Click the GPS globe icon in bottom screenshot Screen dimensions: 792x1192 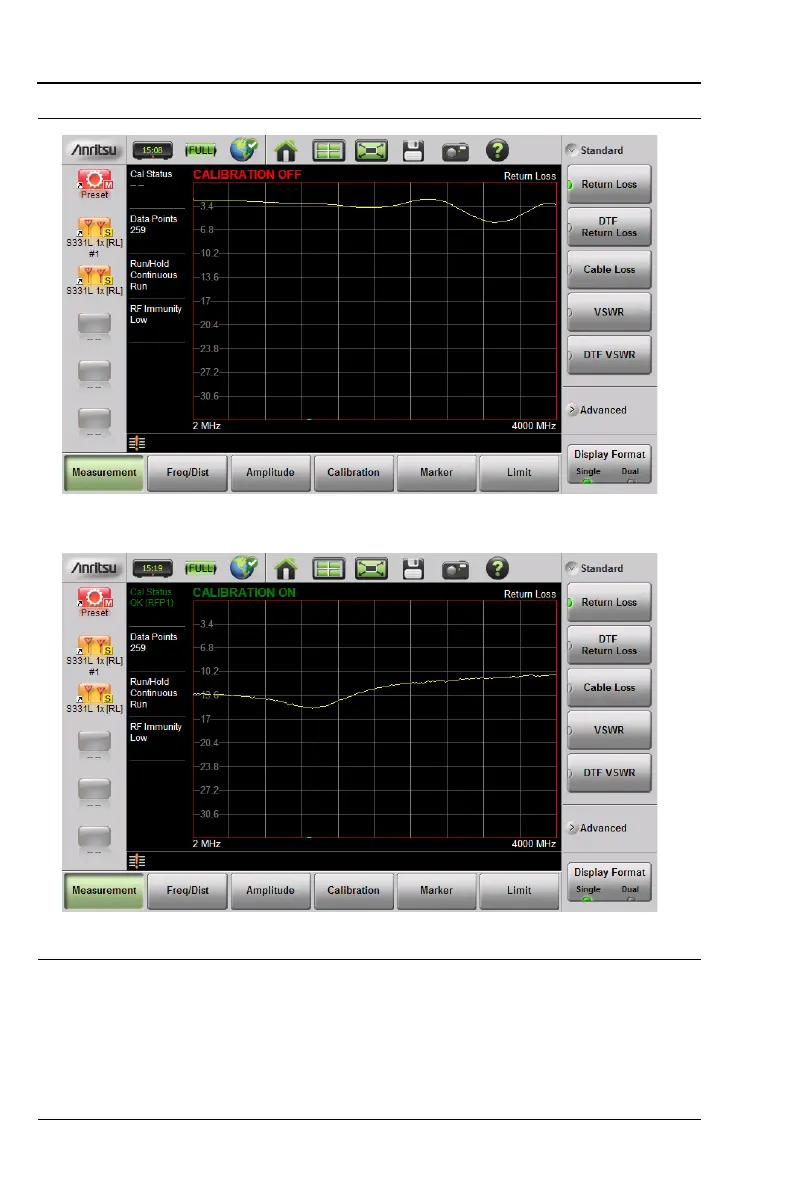pos(244,568)
